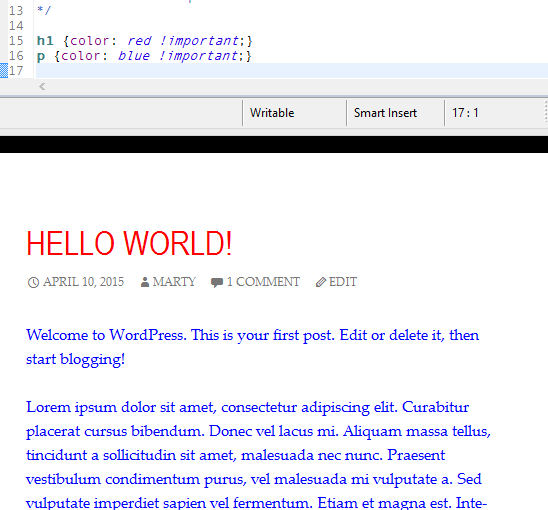Click the HELLO WORLD! post title
The width and height of the screenshot is (548, 510).
click(x=129, y=244)
